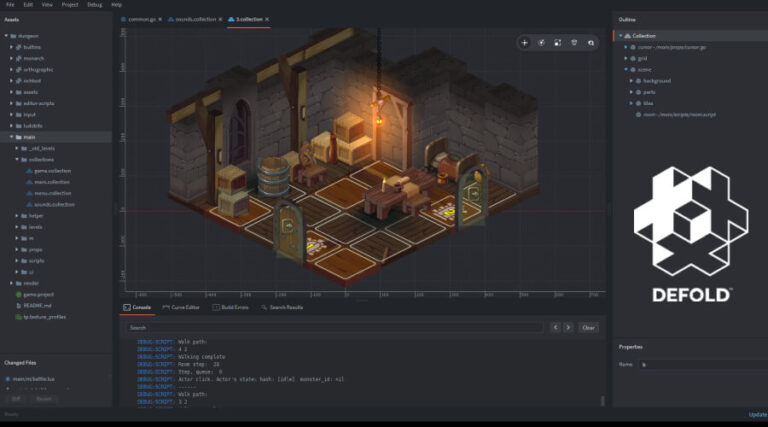This screenshot has height=427, width=768.
Task: Open the Debug menu
Action: tap(95, 4)
